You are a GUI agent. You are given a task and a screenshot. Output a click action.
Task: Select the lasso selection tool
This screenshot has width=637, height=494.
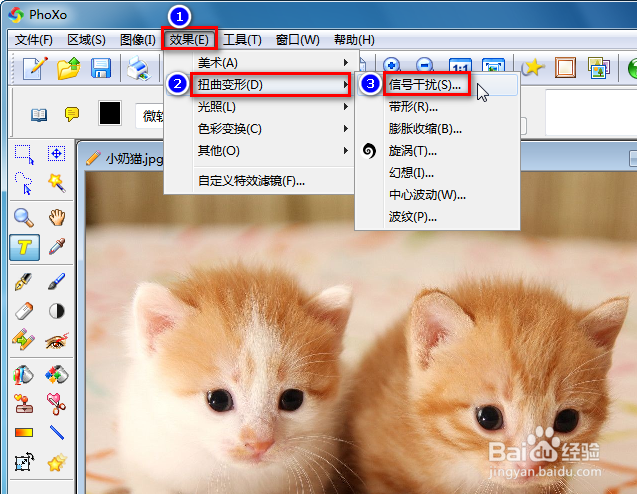click(24, 184)
